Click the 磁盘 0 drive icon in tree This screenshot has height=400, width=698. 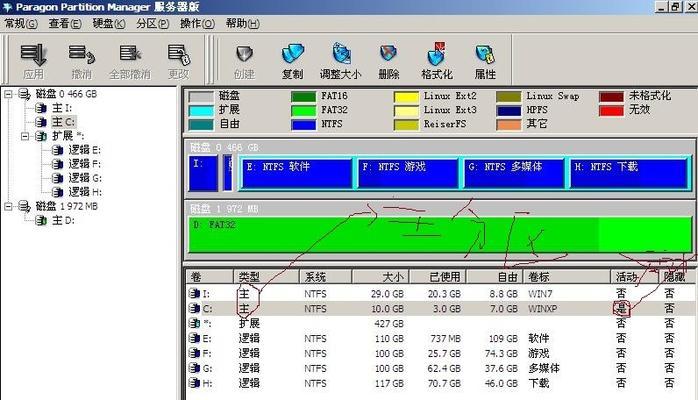(x=25, y=94)
